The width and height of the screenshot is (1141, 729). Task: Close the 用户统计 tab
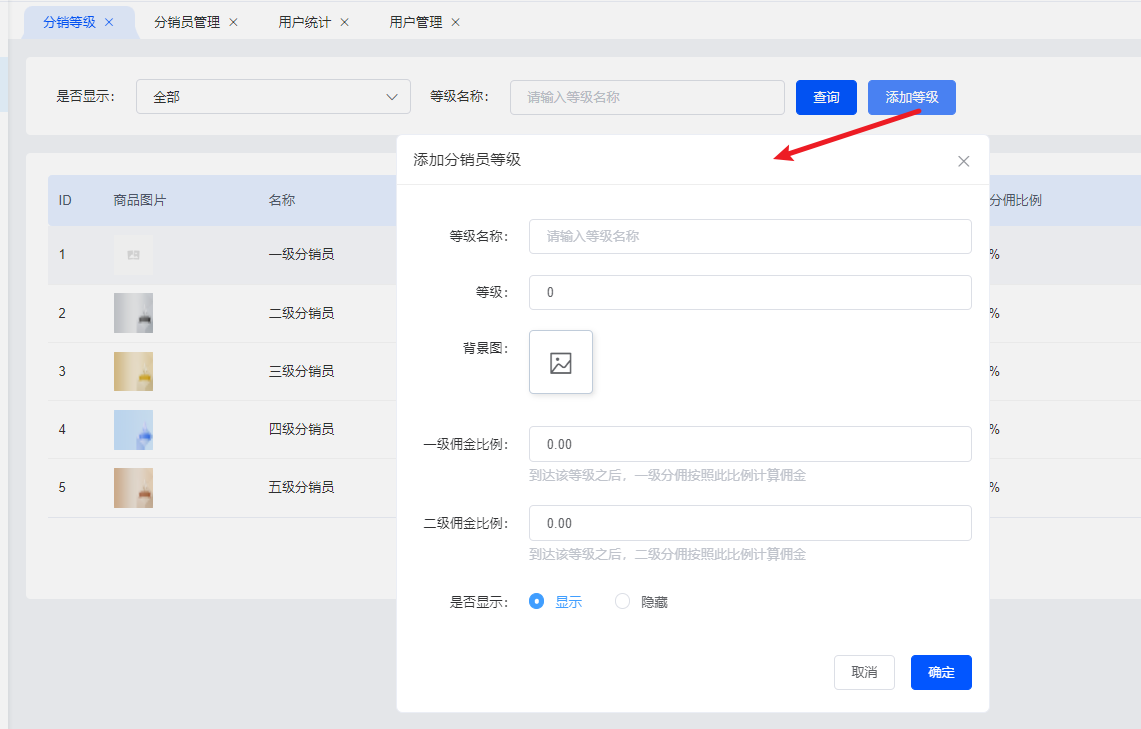coord(345,23)
